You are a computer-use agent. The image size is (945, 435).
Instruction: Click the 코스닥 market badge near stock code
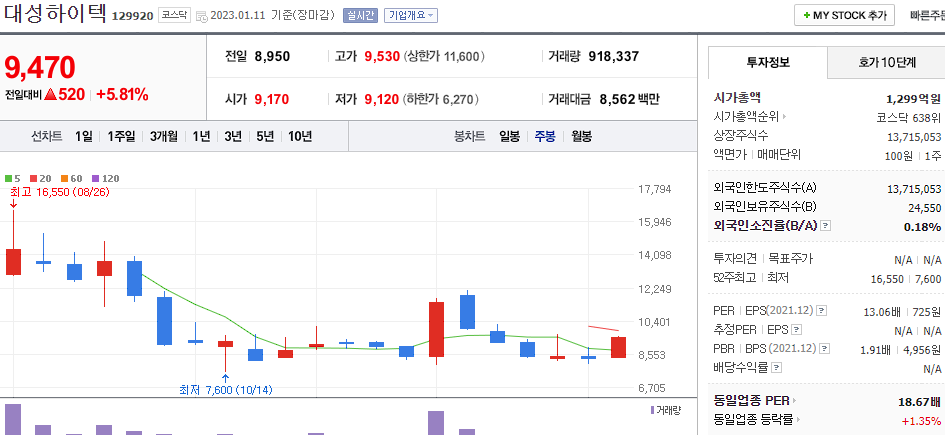point(175,16)
